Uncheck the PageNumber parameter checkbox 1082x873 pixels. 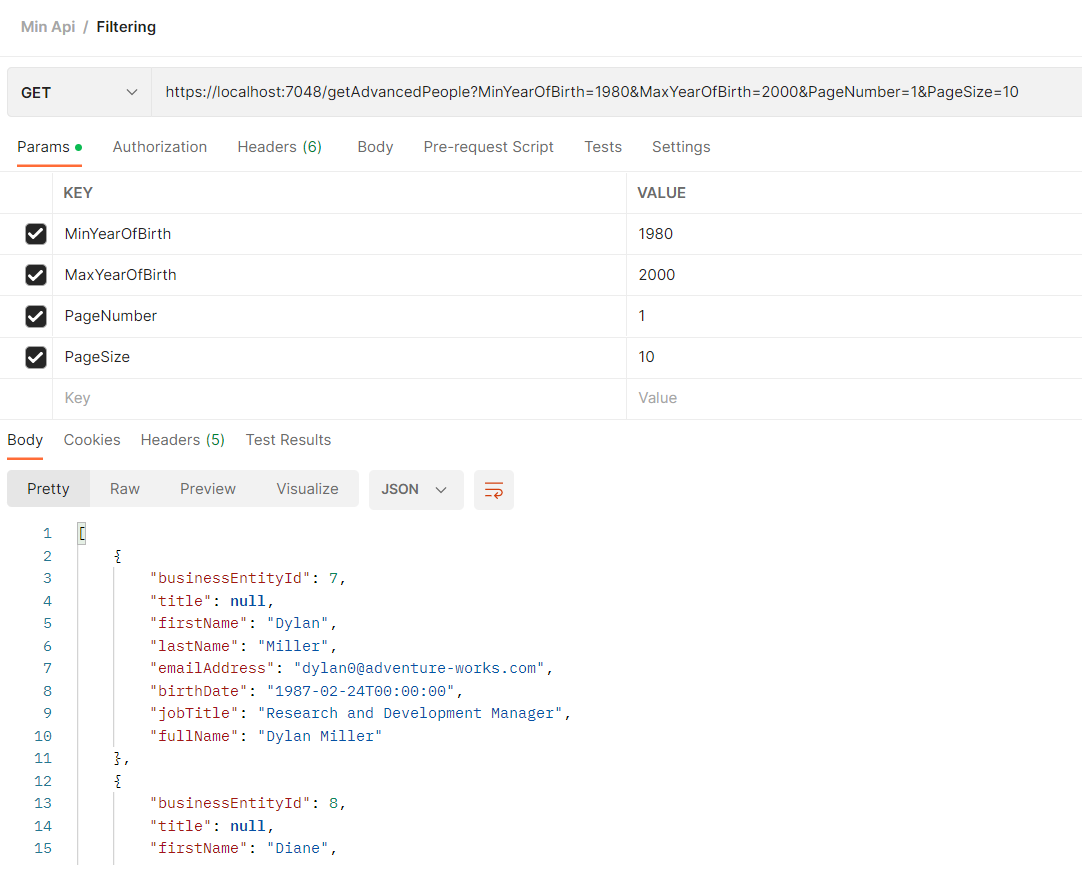[x=36, y=316]
